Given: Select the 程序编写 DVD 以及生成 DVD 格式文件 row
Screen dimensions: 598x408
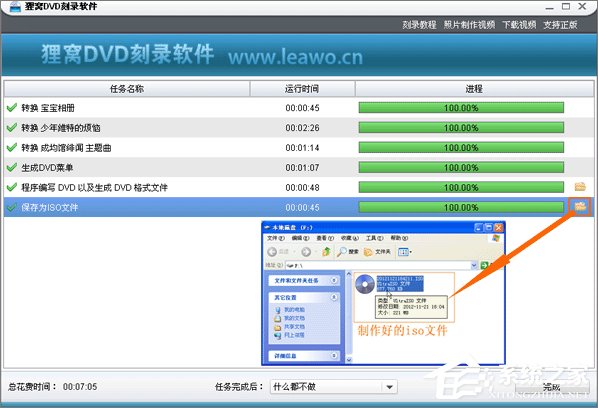Looking at the screenshot, I should (x=299, y=187).
